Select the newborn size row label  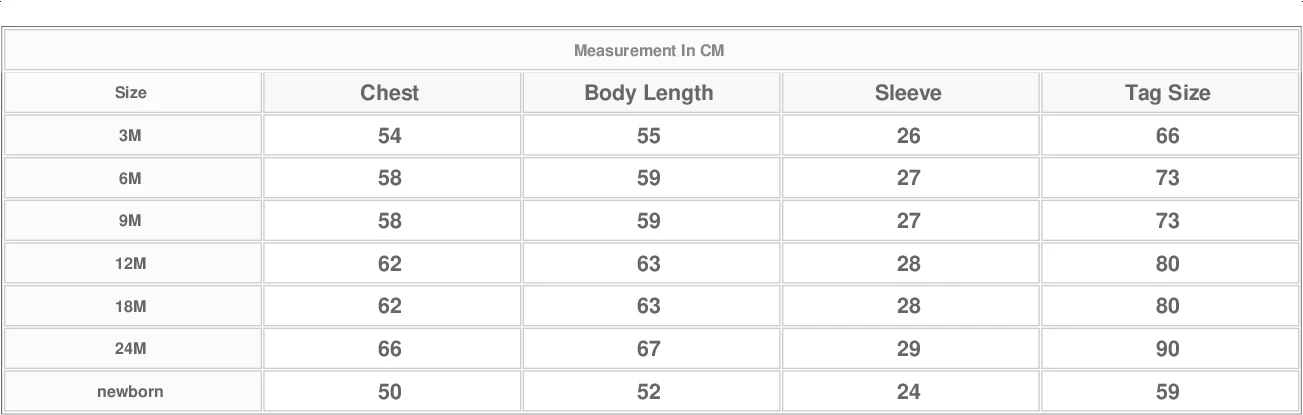(x=131, y=392)
